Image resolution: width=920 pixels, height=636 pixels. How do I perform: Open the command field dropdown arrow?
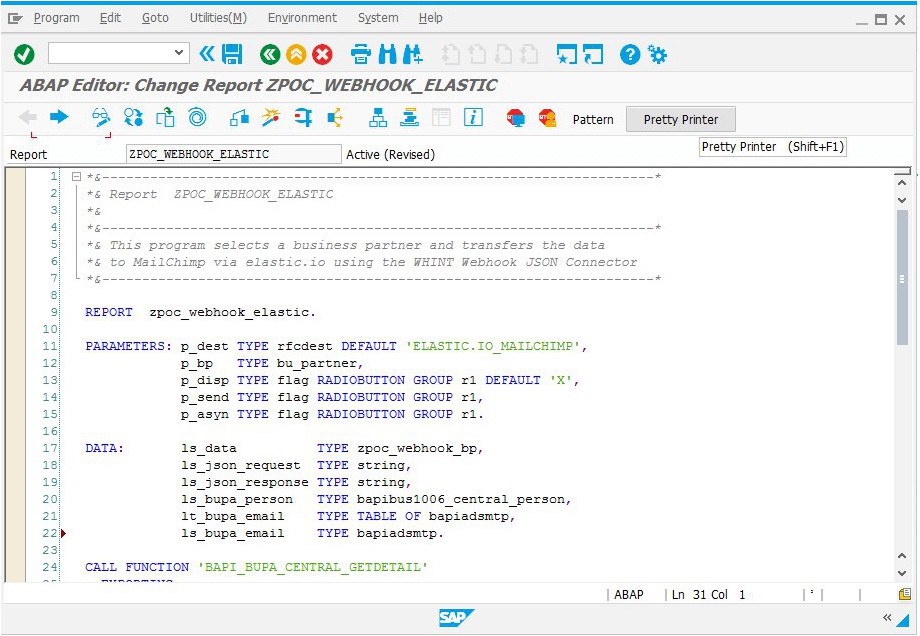pos(179,53)
